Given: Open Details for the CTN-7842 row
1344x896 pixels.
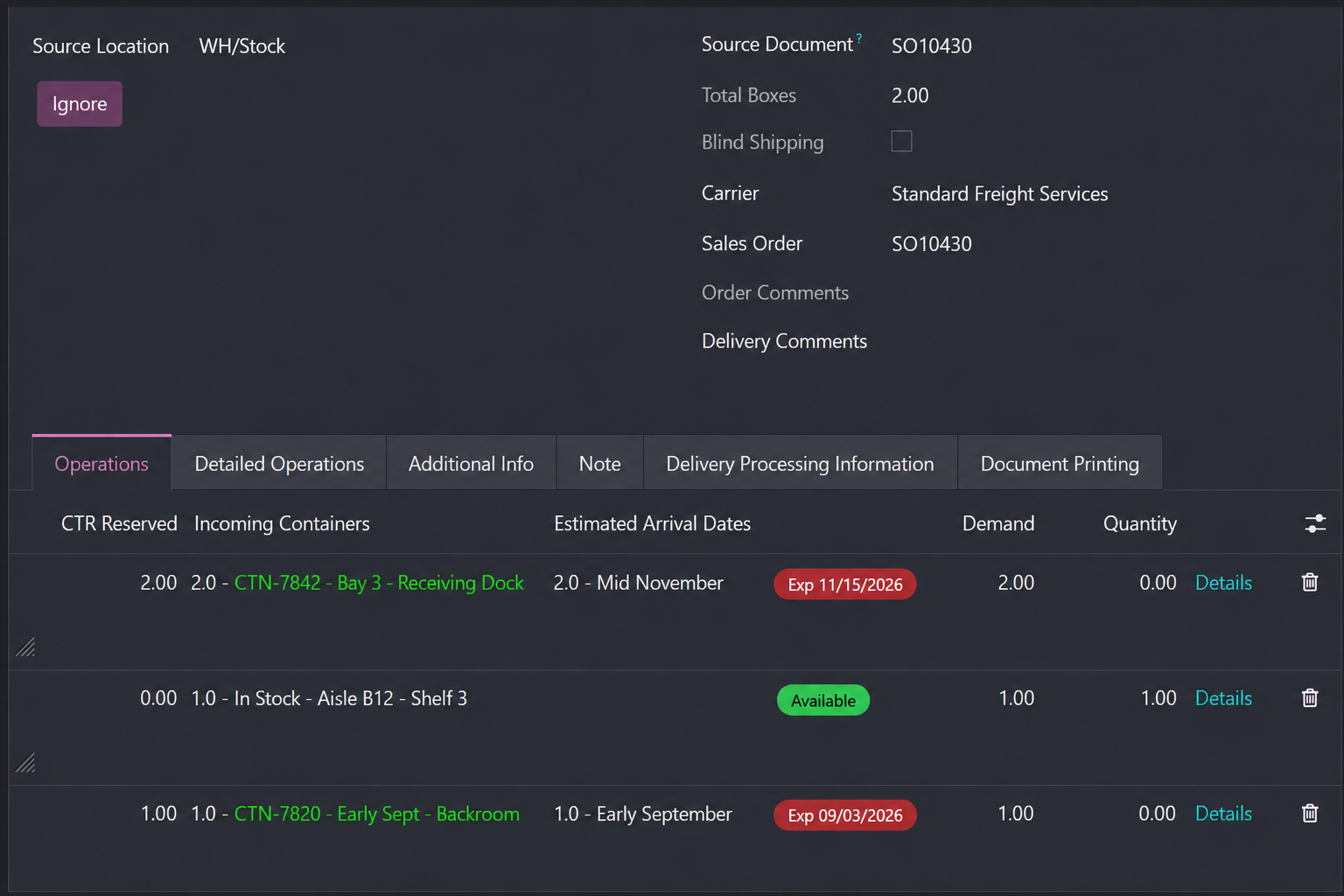Looking at the screenshot, I should [1223, 583].
